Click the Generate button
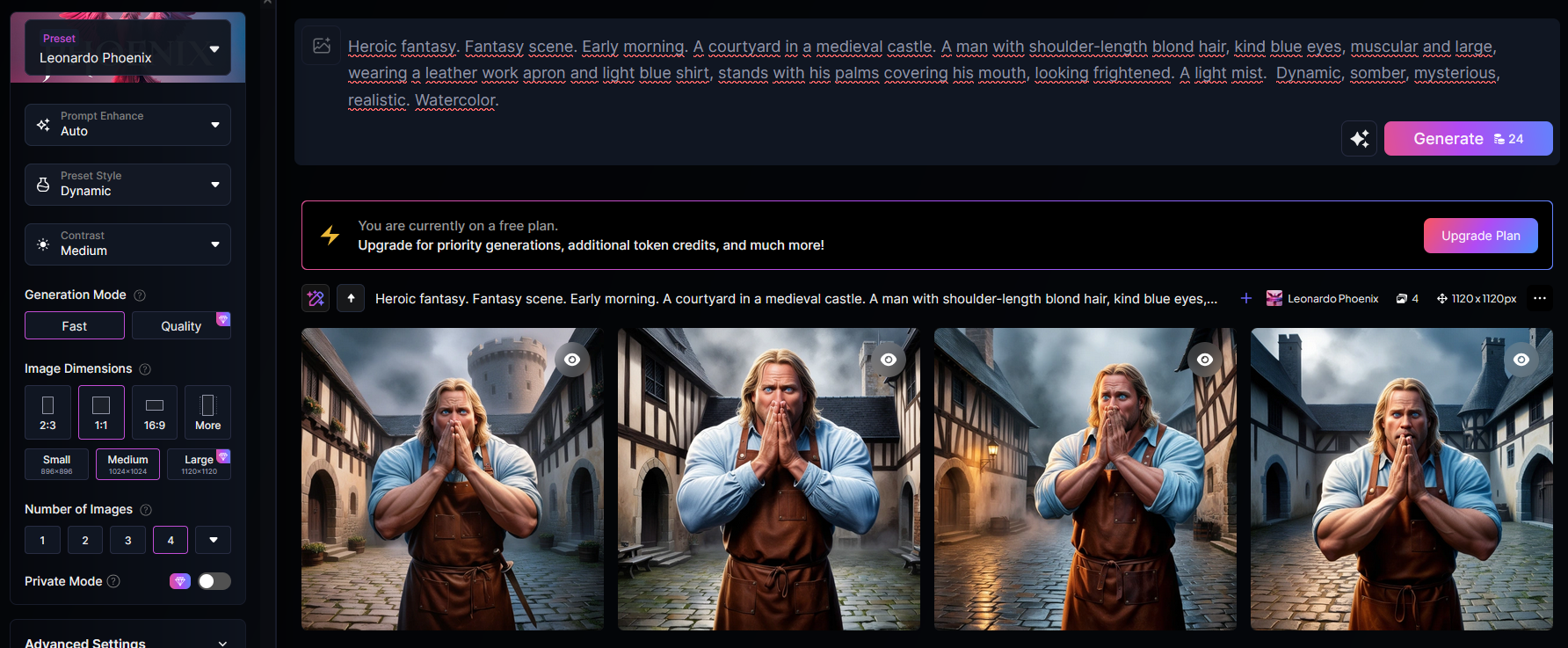This screenshot has height=648, width=1568. 1468,139
